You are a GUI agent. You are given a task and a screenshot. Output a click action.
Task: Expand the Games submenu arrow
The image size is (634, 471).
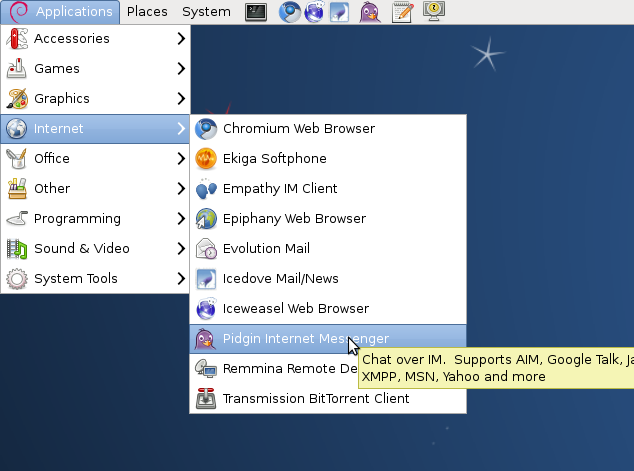[x=181, y=68]
